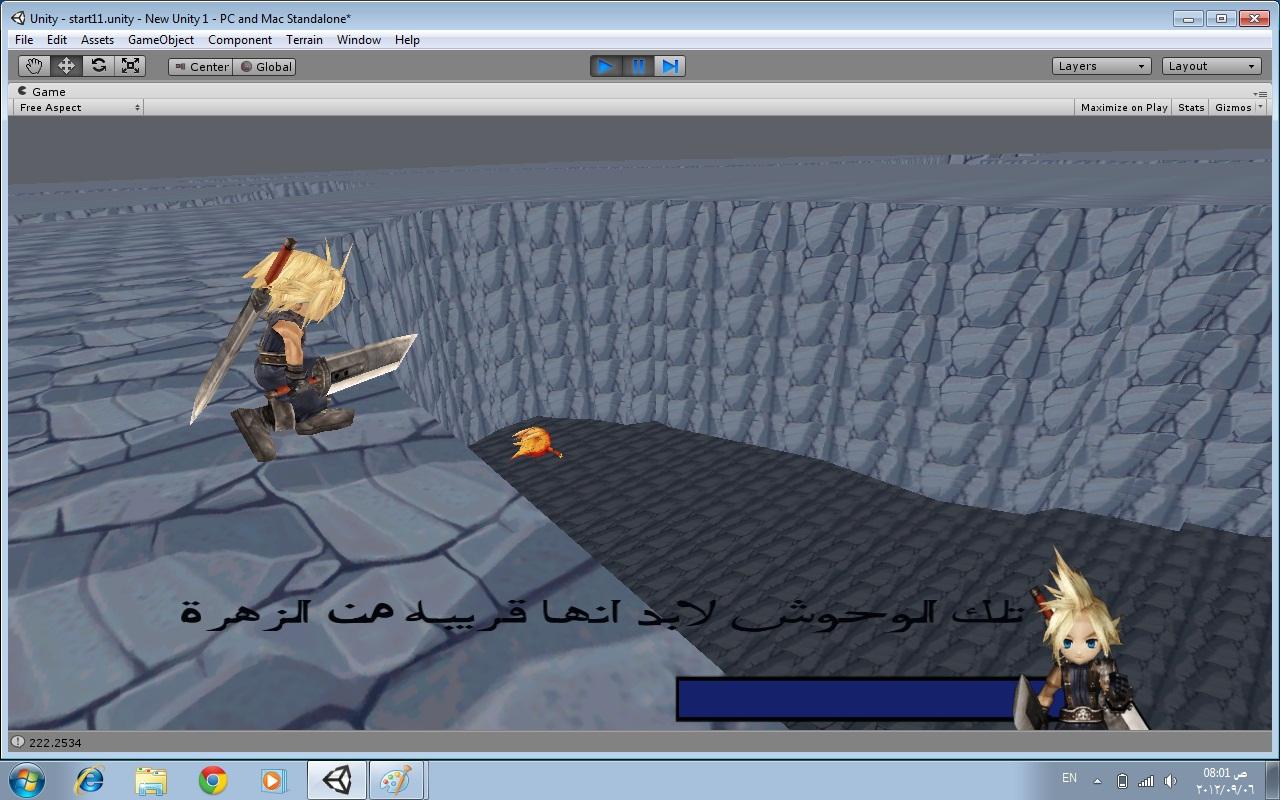Viewport: 1280px width, 800px height.
Task: Open the Component menu
Action: [240, 40]
